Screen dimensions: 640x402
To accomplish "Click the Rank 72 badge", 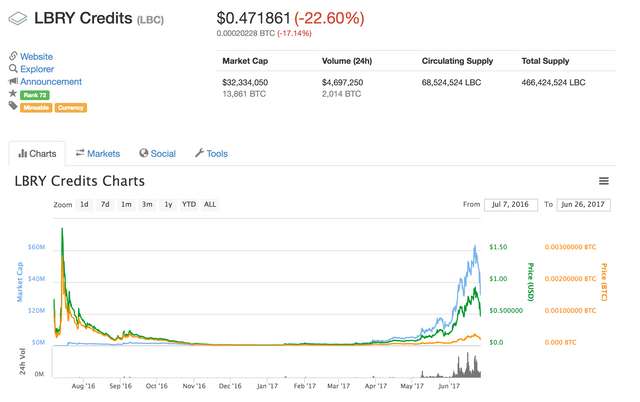I will tap(35, 95).
